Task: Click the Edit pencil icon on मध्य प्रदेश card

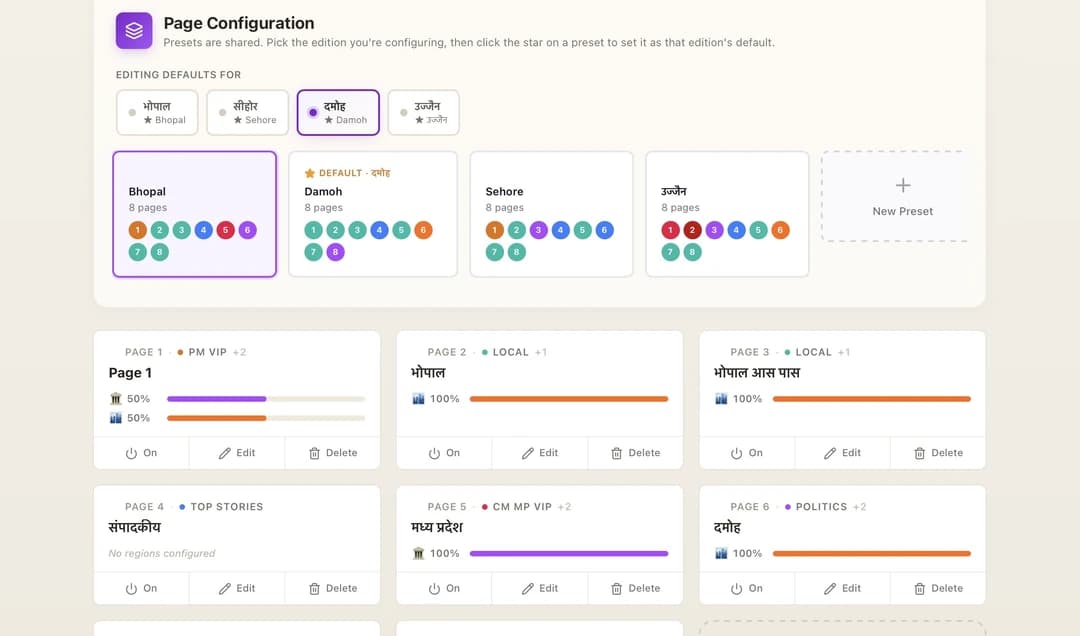Action: click(x=527, y=588)
